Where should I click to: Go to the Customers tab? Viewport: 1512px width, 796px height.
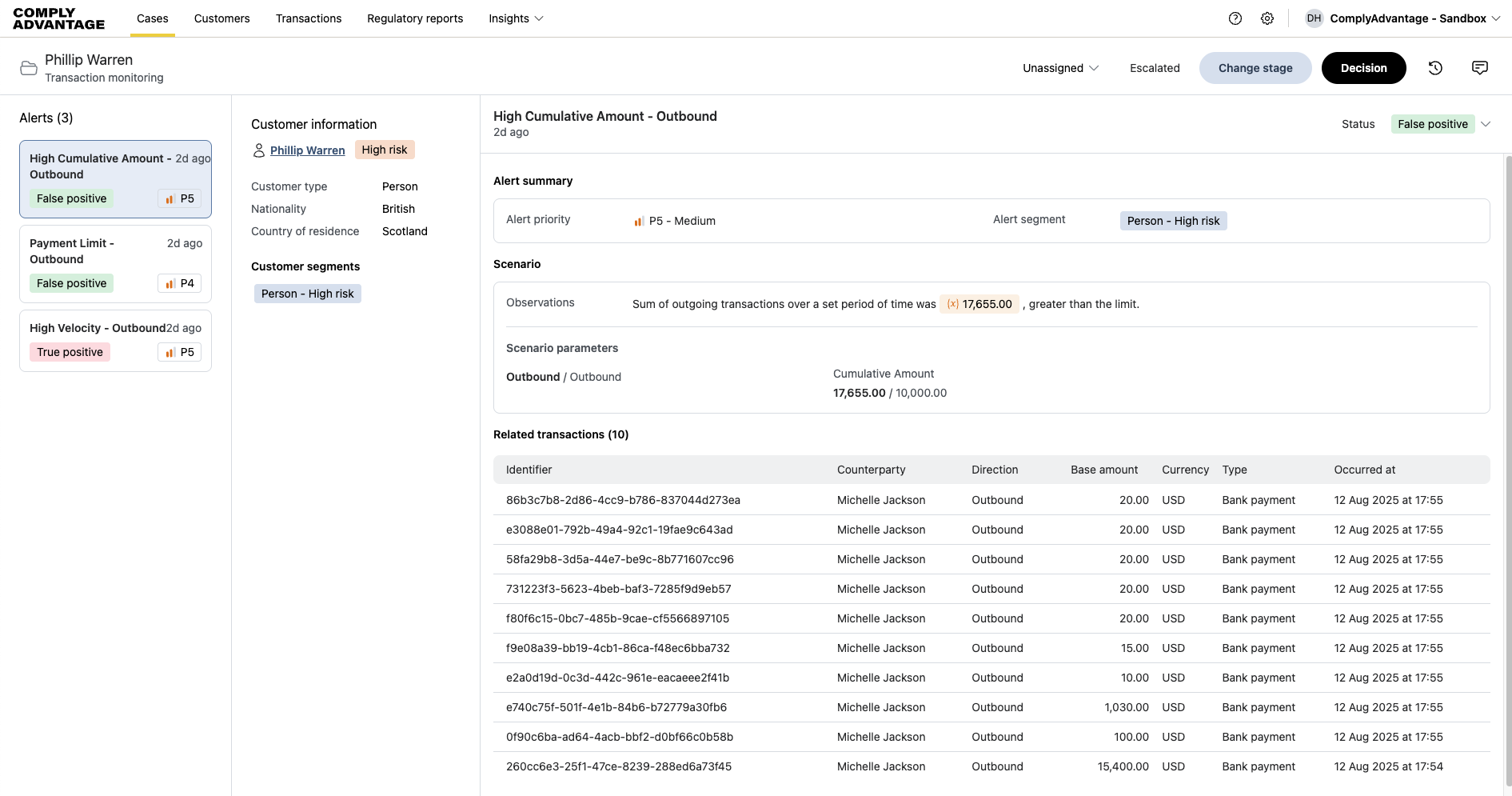pos(221,18)
